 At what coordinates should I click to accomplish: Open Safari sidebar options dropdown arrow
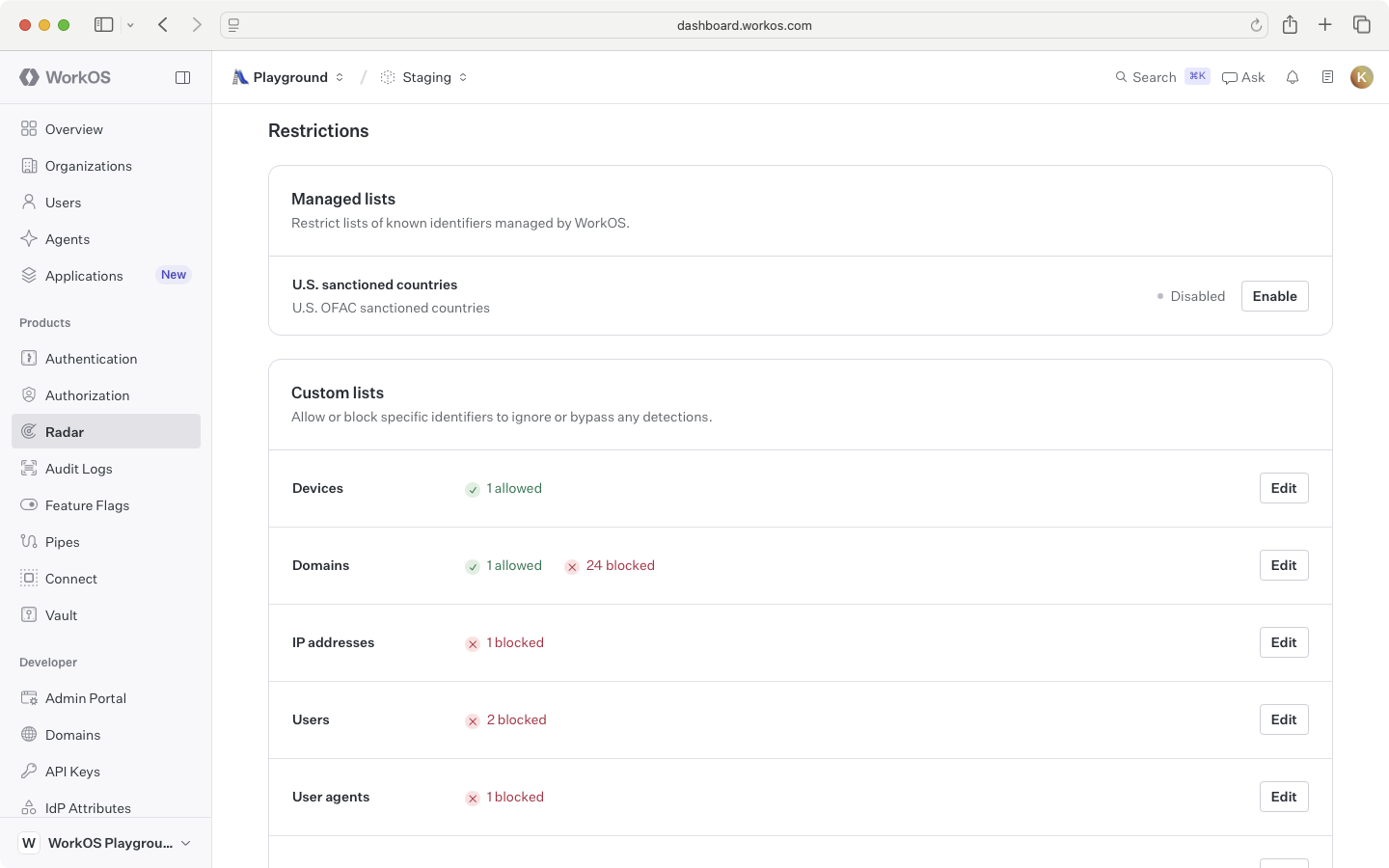coord(130,25)
